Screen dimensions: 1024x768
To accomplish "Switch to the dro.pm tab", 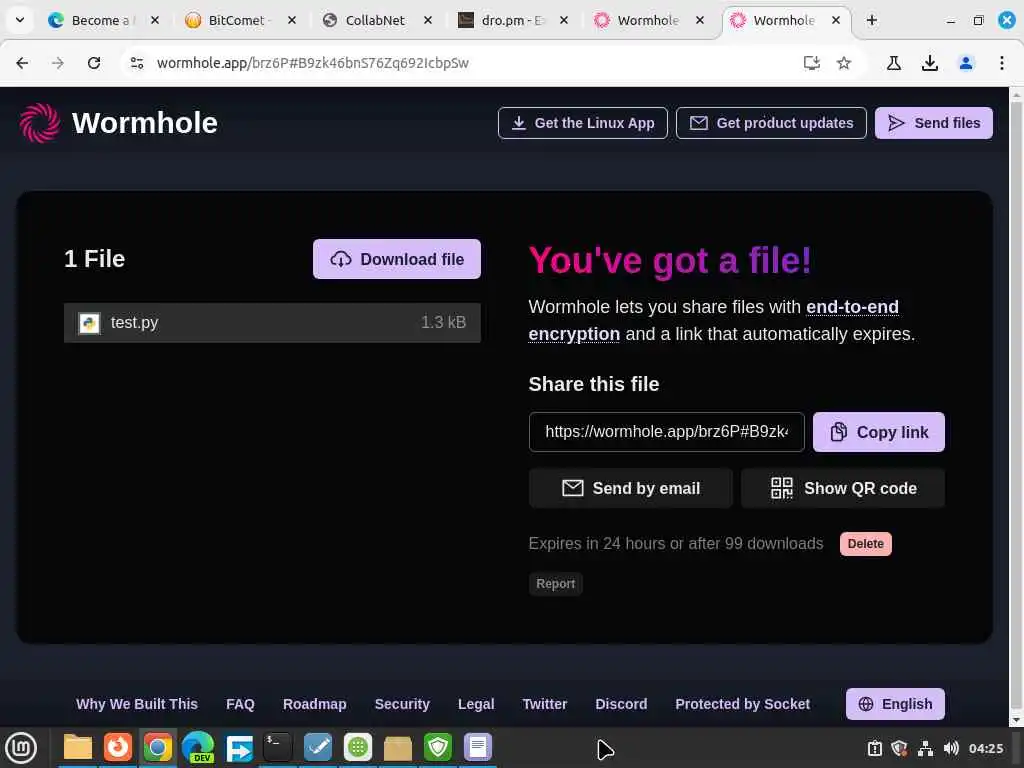I will [x=511, y=20].
